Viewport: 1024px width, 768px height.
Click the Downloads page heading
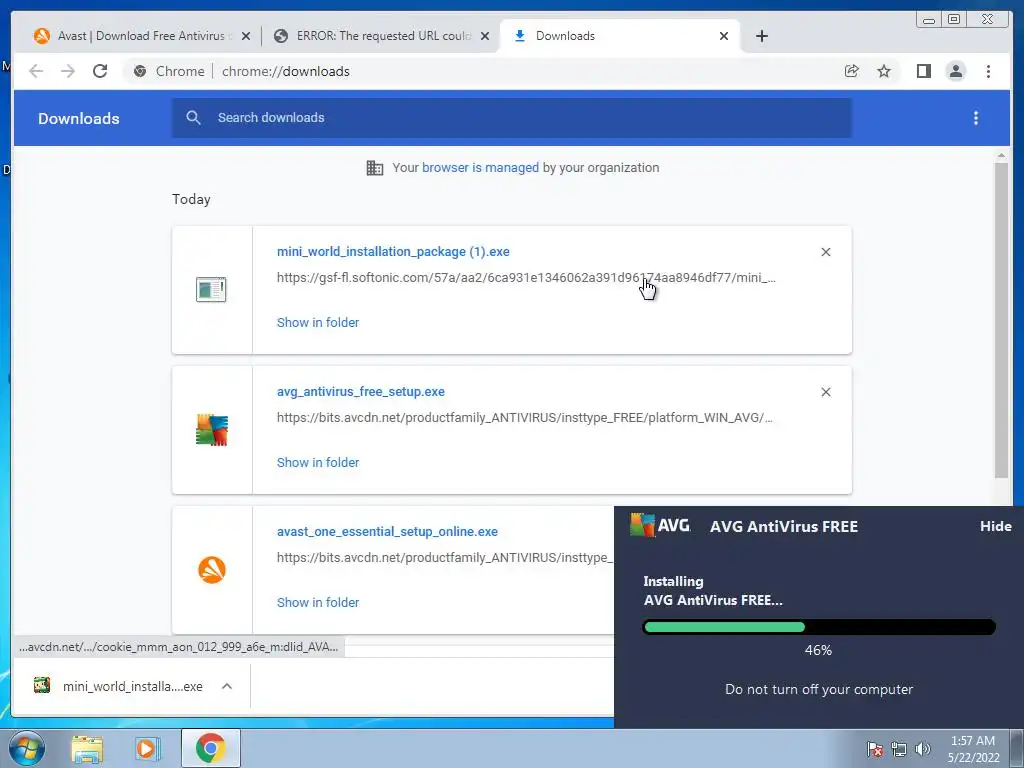tap(78, 118)
